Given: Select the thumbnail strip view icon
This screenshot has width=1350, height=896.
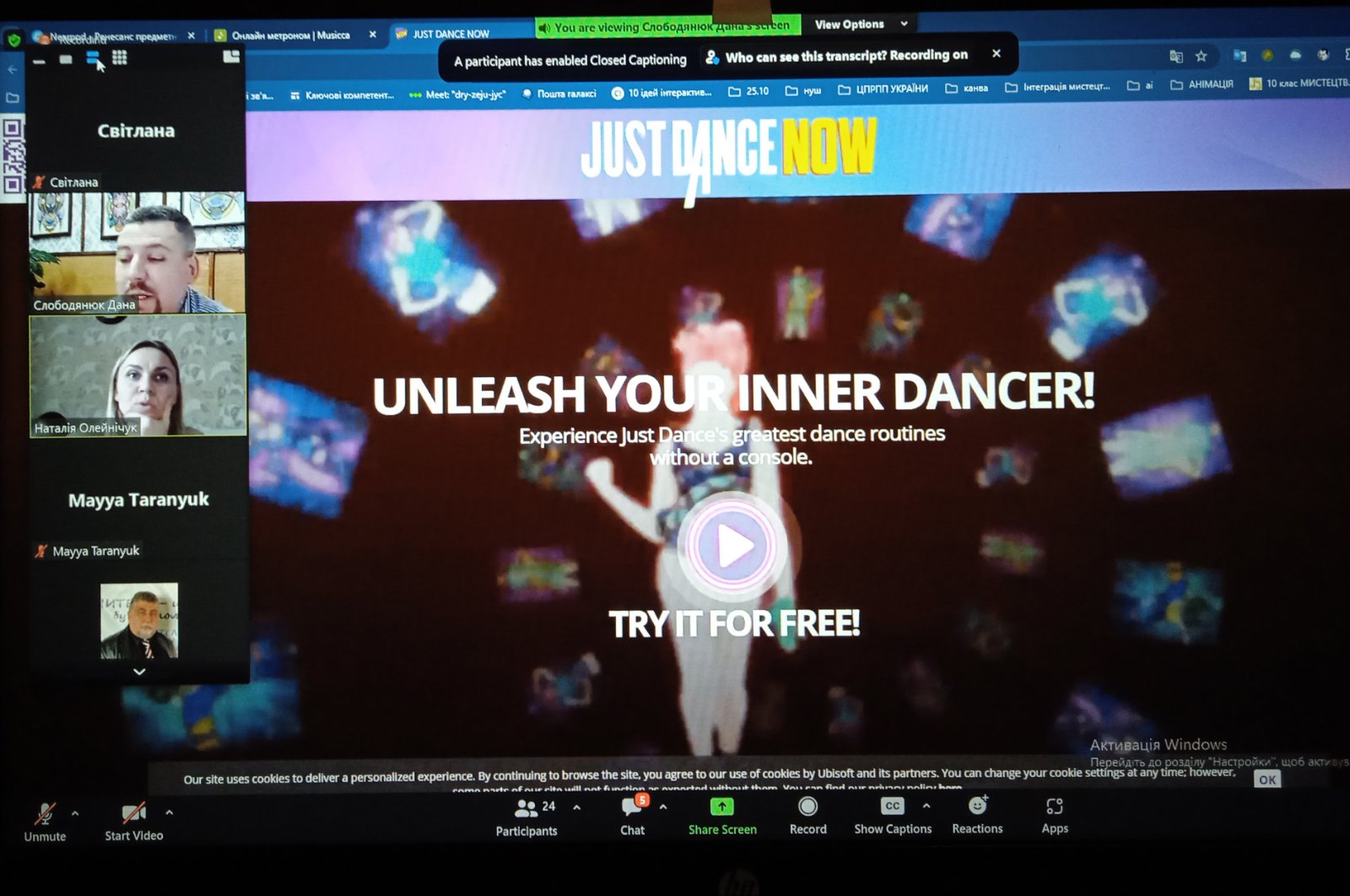Looking at the screenshot, I should point(93,57).
